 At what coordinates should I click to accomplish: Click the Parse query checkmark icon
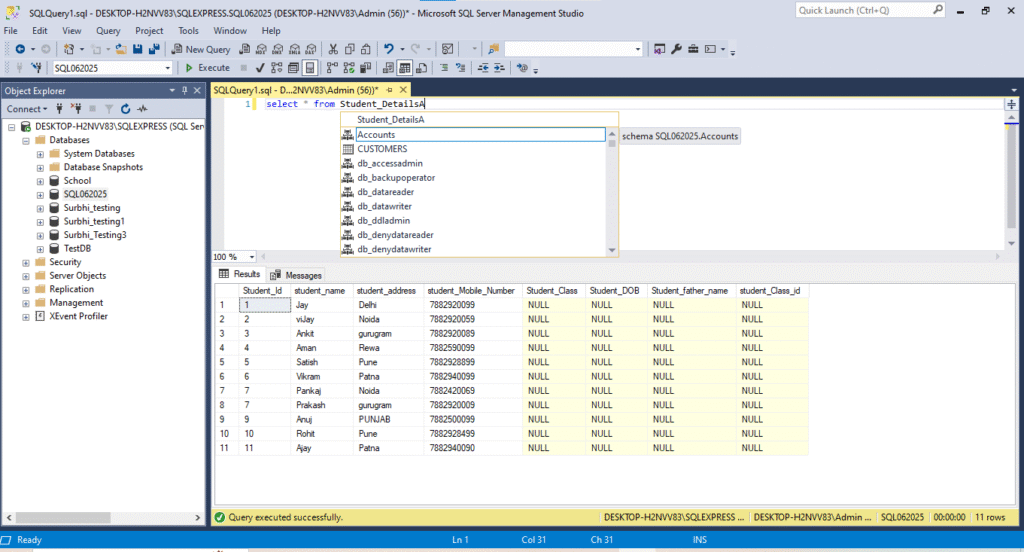coord(260,68)
